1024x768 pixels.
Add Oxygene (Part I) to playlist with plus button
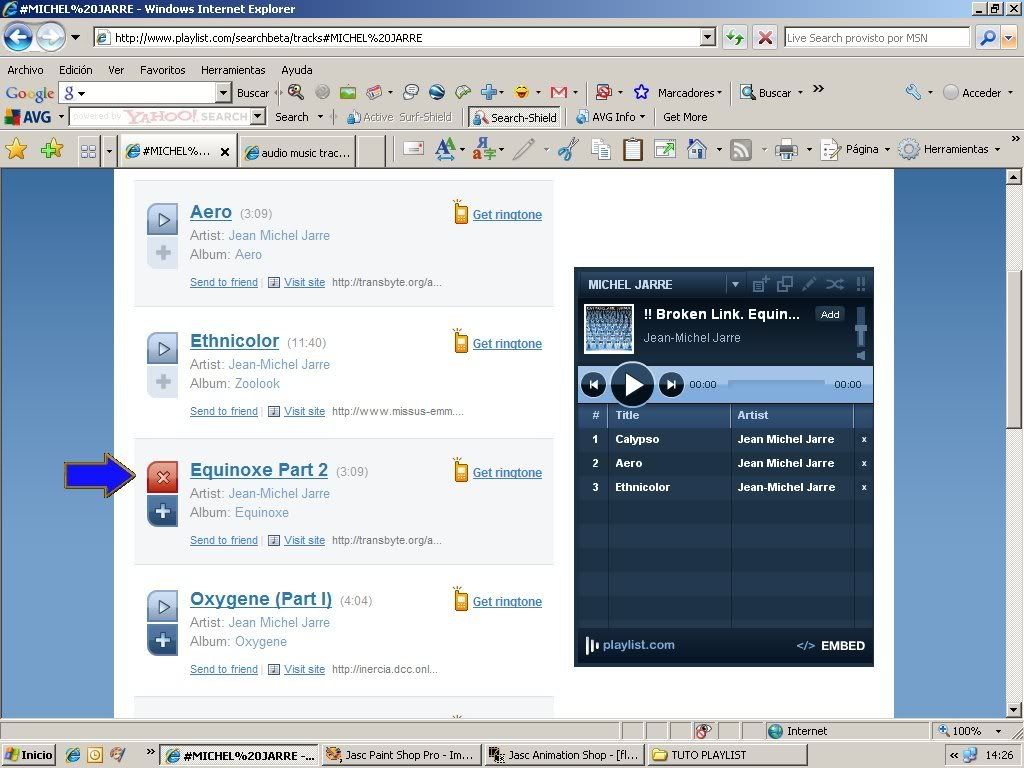point(163,641)
